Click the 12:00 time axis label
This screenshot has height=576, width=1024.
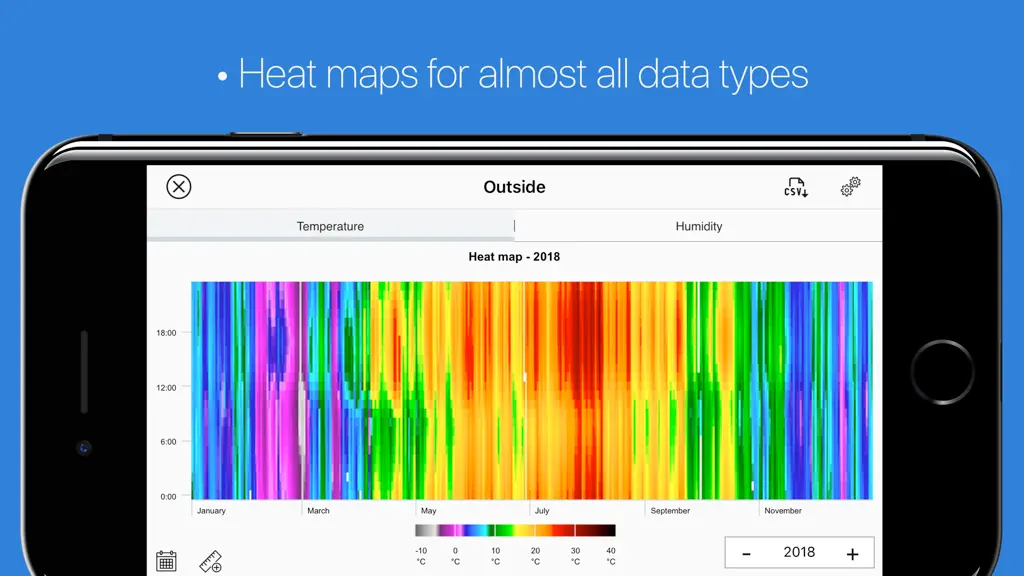point(166,387)
